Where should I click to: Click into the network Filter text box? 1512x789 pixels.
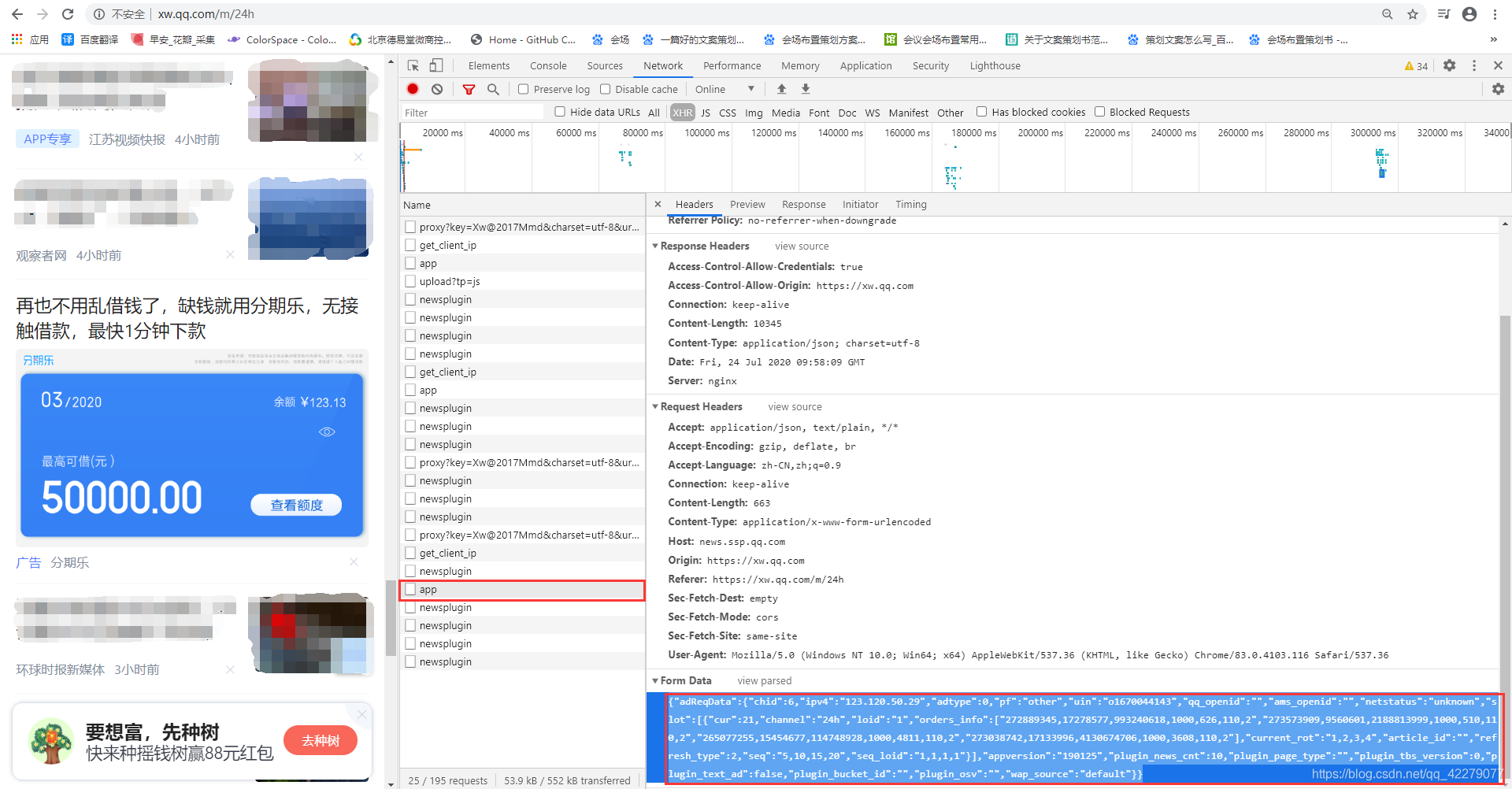[x=472, y=113]
